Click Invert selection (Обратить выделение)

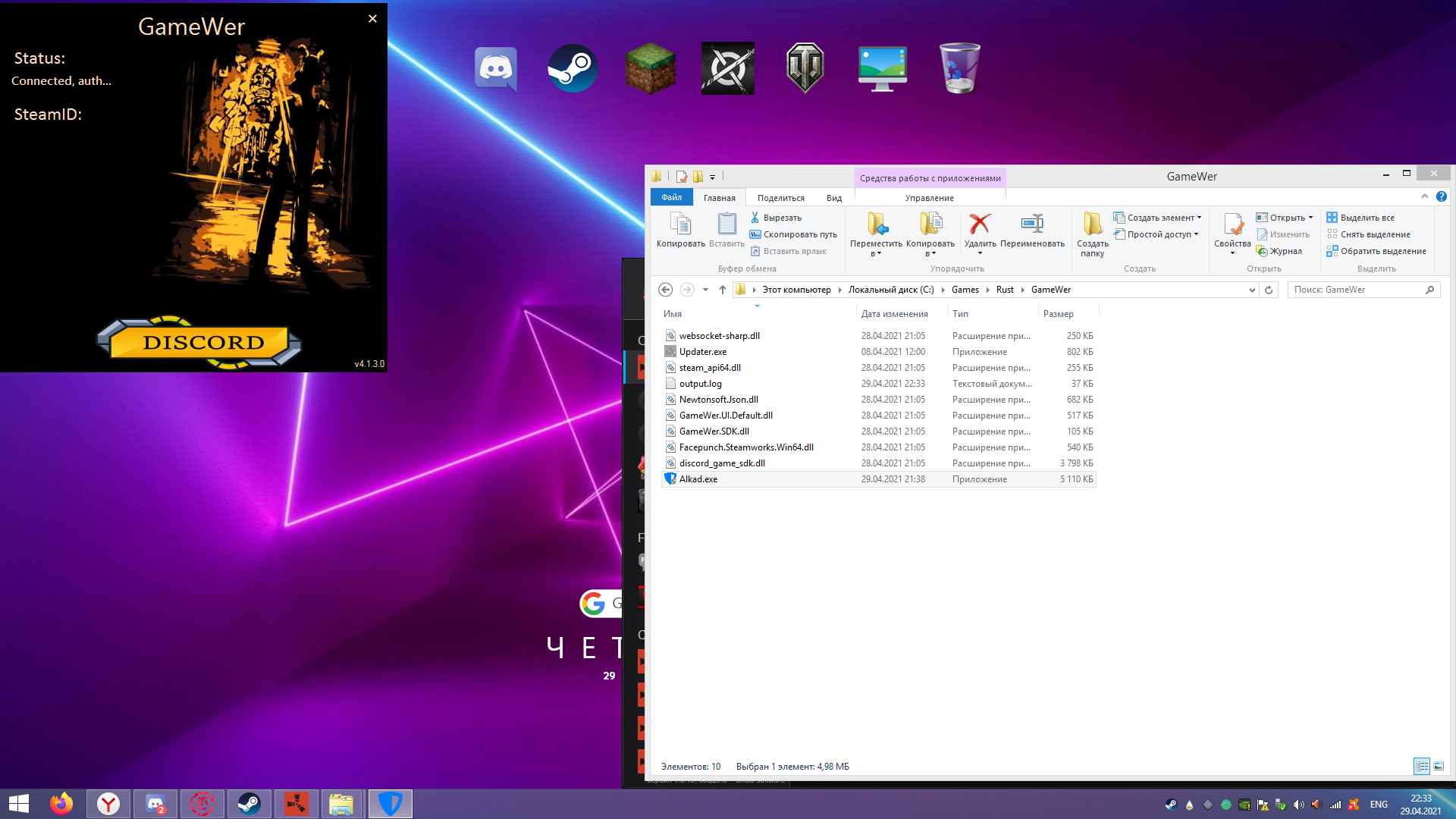pyautogui.click(x=1376, y=251)
